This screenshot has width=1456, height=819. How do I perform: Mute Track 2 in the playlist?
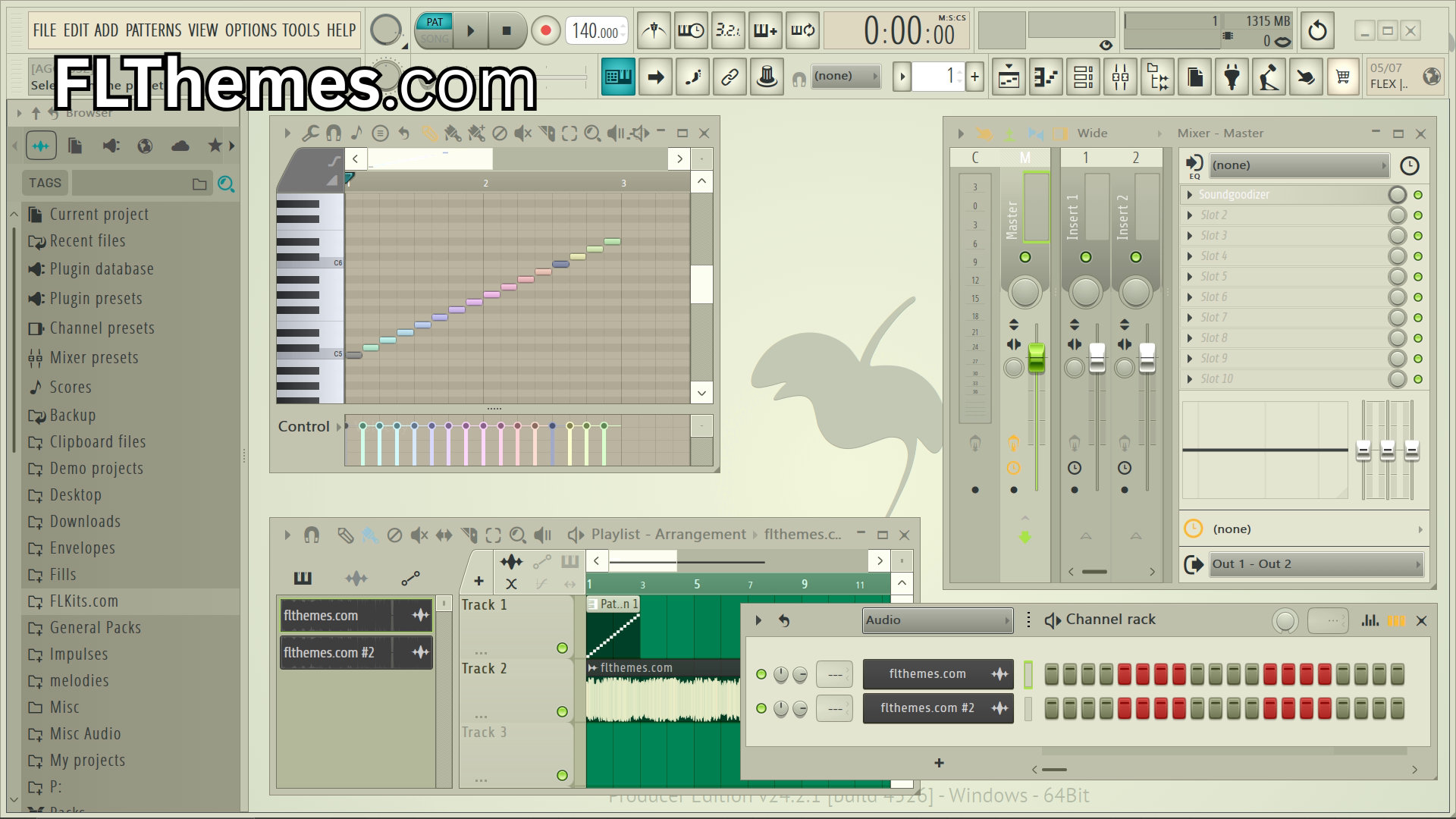pos(562,712)
